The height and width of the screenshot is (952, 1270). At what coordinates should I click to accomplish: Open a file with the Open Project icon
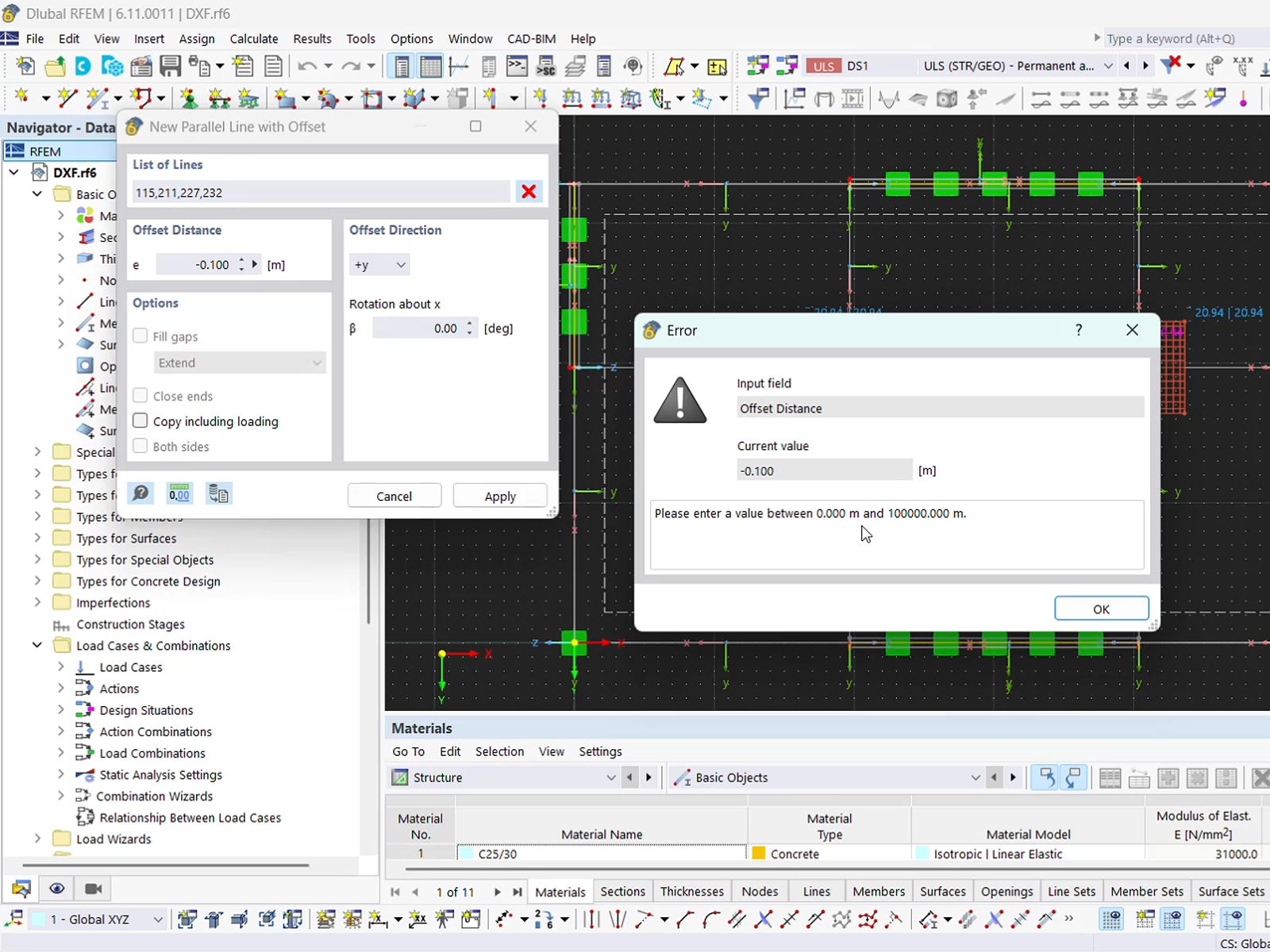pyautogui.click(x=55, y=66)
